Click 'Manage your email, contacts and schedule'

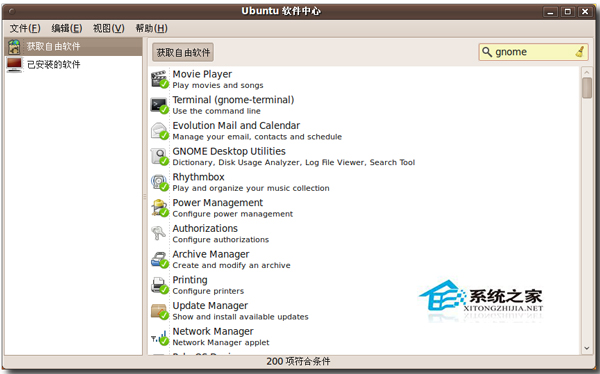tap(257, 137)
